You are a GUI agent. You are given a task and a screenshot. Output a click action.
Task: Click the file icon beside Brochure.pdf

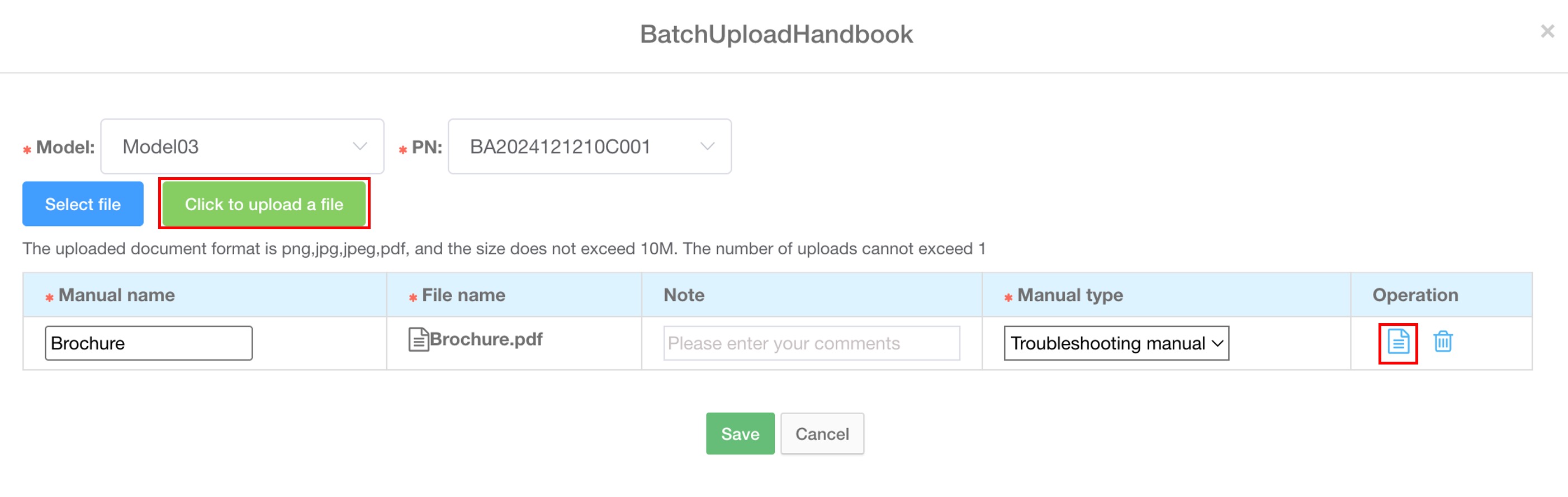click(418, 340)
